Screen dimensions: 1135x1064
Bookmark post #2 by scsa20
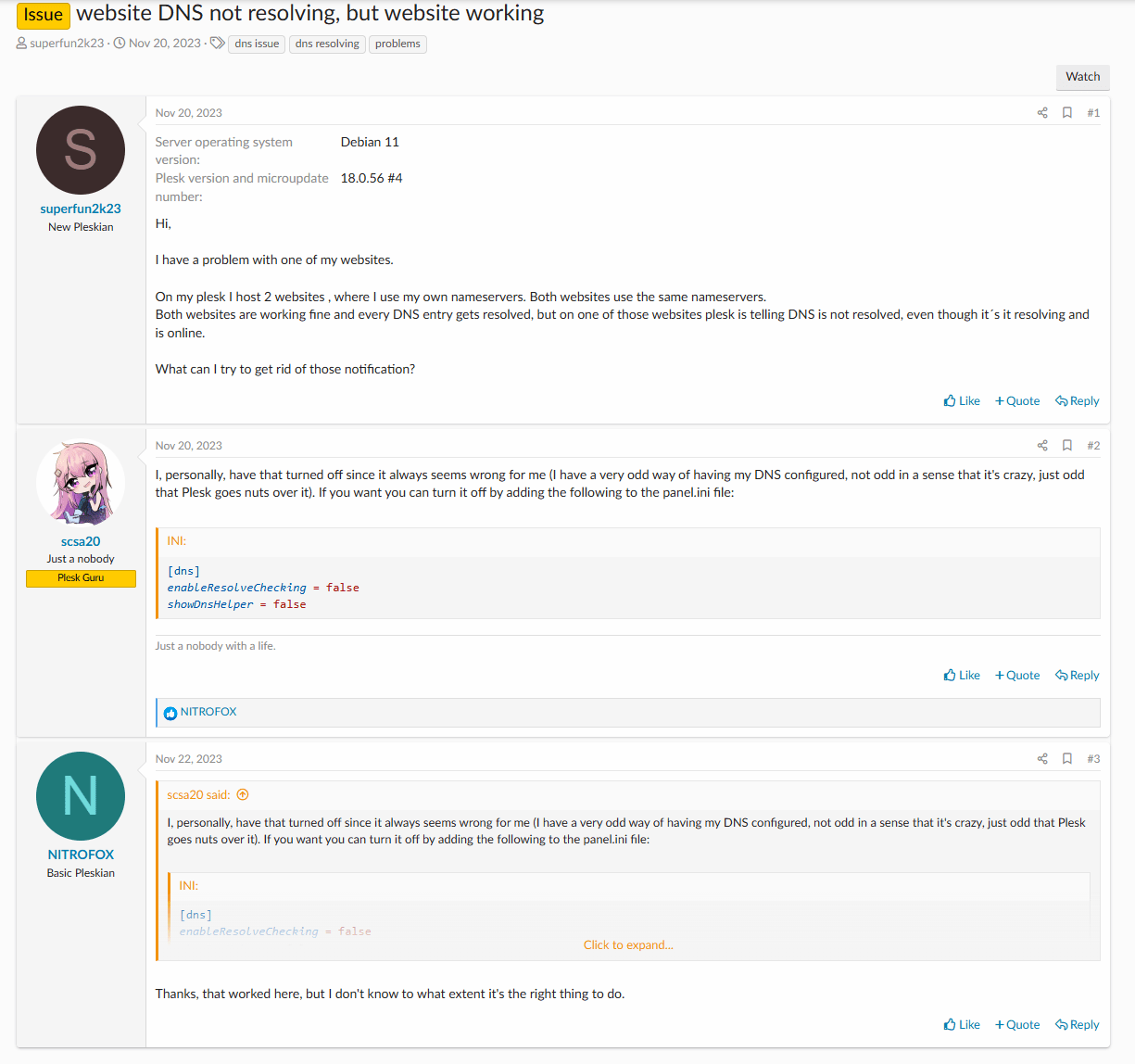(1067, 446)
